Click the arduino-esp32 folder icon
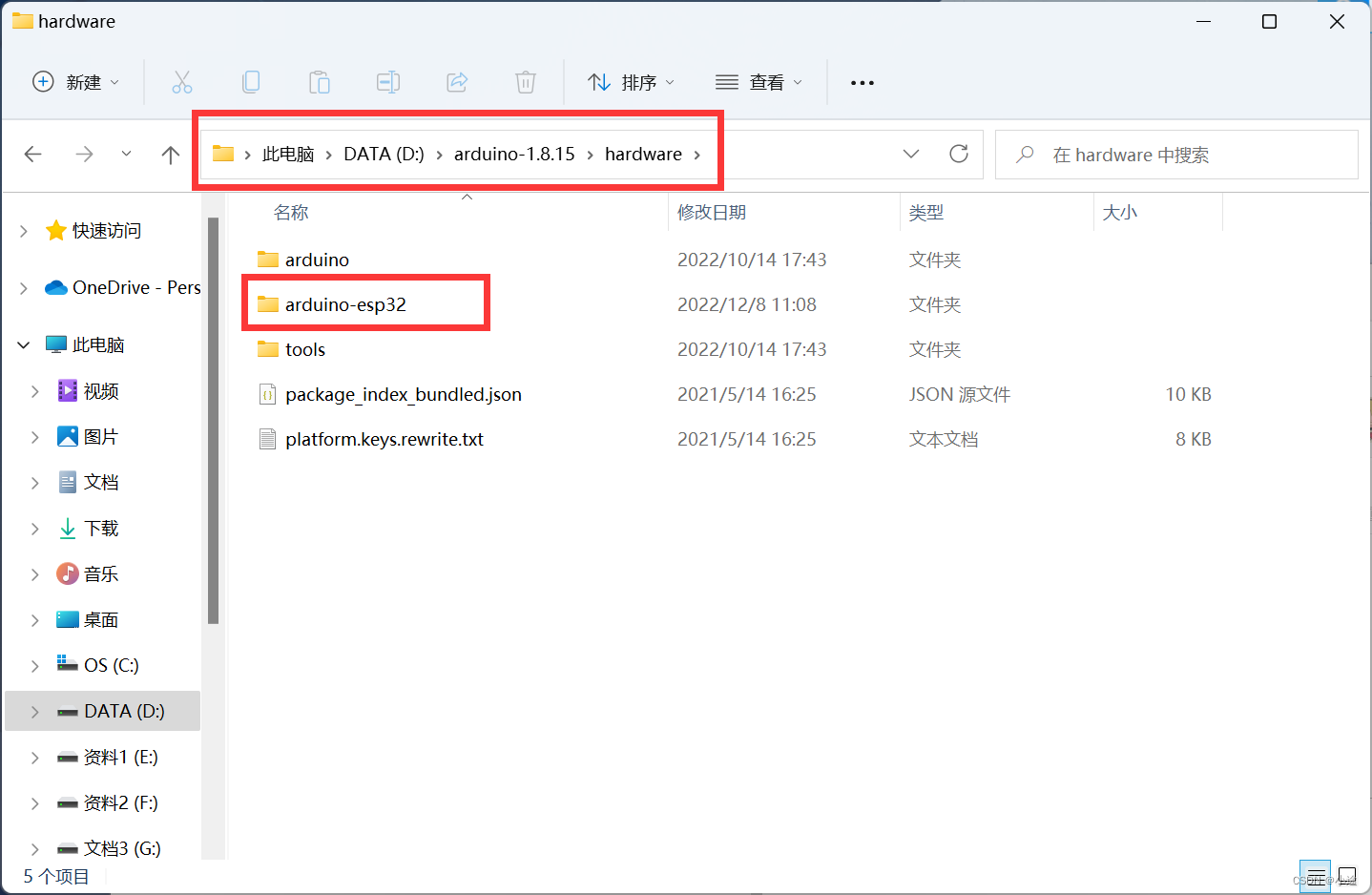Screen dimensions: 1372x895 (268, 304)
